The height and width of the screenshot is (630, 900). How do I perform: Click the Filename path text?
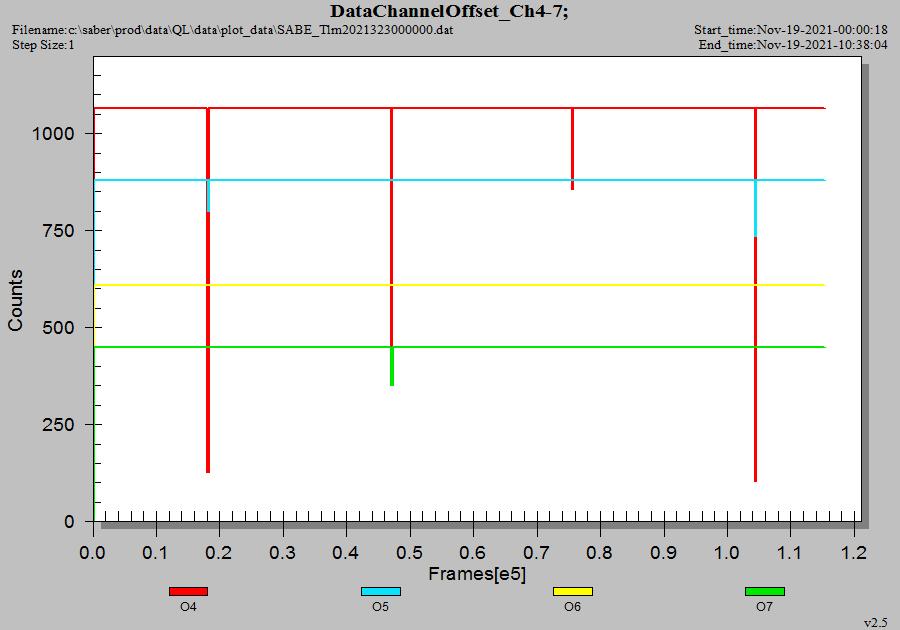click(232, 29)
